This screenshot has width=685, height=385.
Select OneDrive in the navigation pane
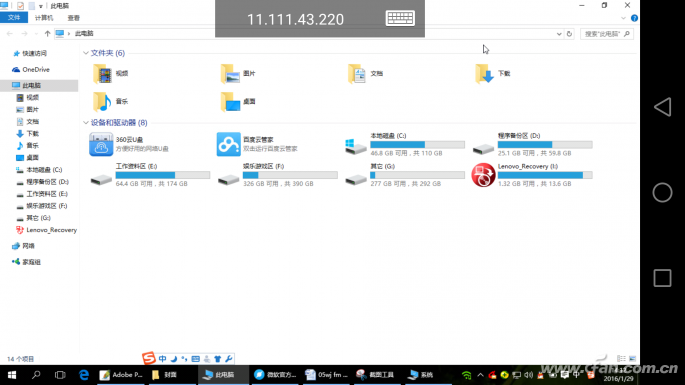click(x=36, y=69)
